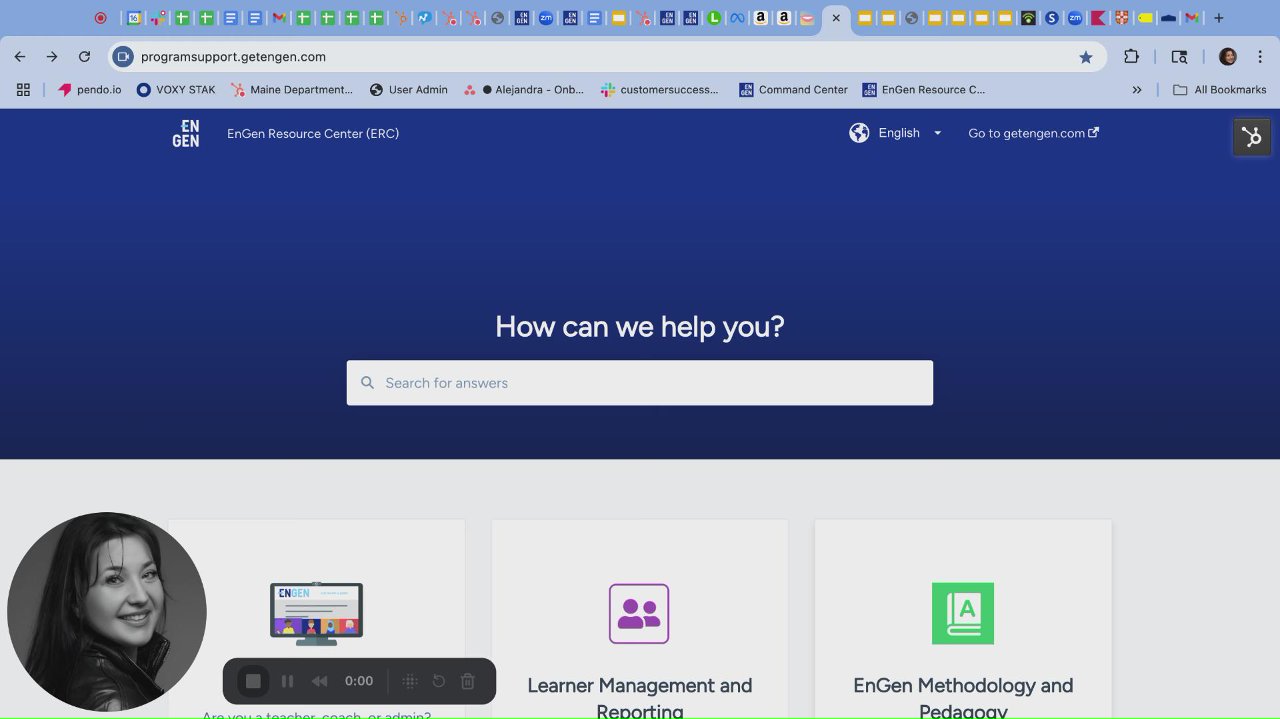Go forward in browser history
The width and height of the screenshot is (1280, 719).
click(x=52, y=57)
